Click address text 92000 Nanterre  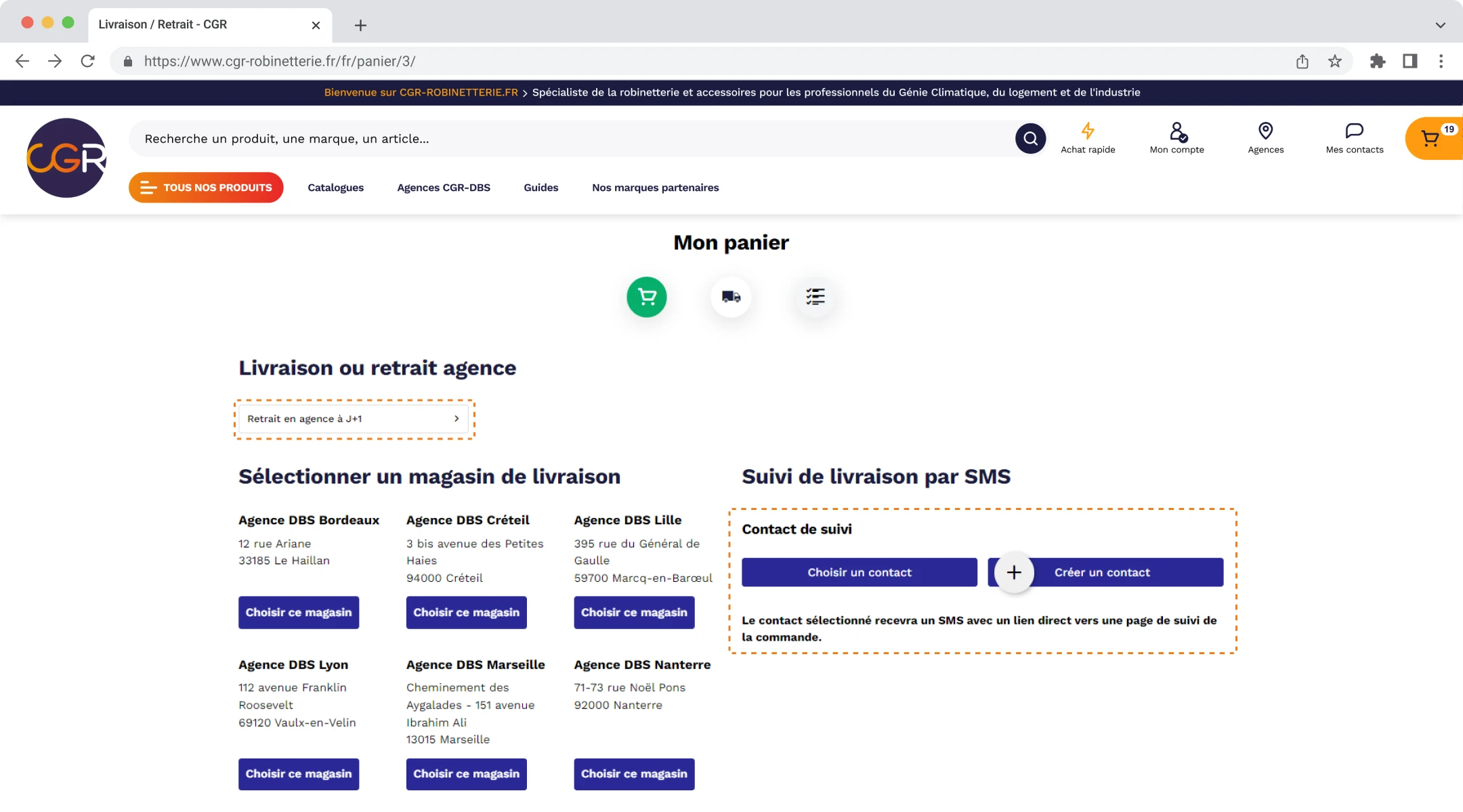618,705
